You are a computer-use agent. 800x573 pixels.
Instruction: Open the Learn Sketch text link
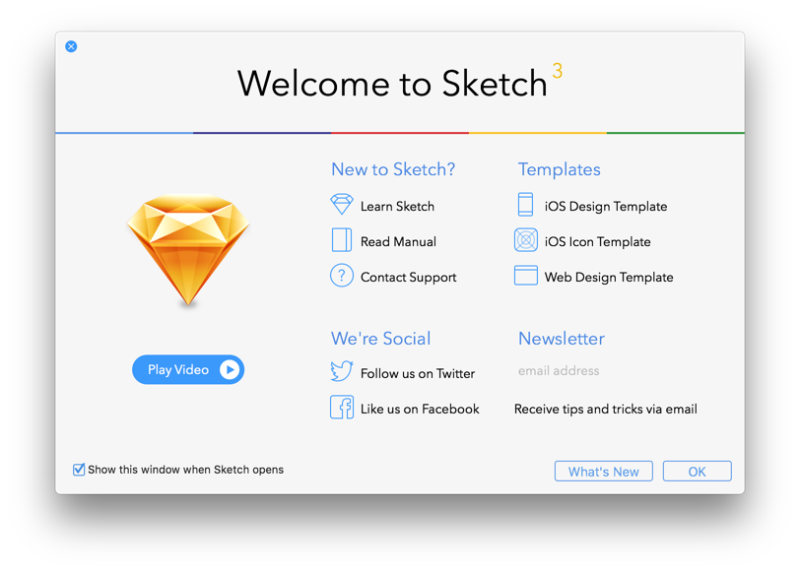397,206
